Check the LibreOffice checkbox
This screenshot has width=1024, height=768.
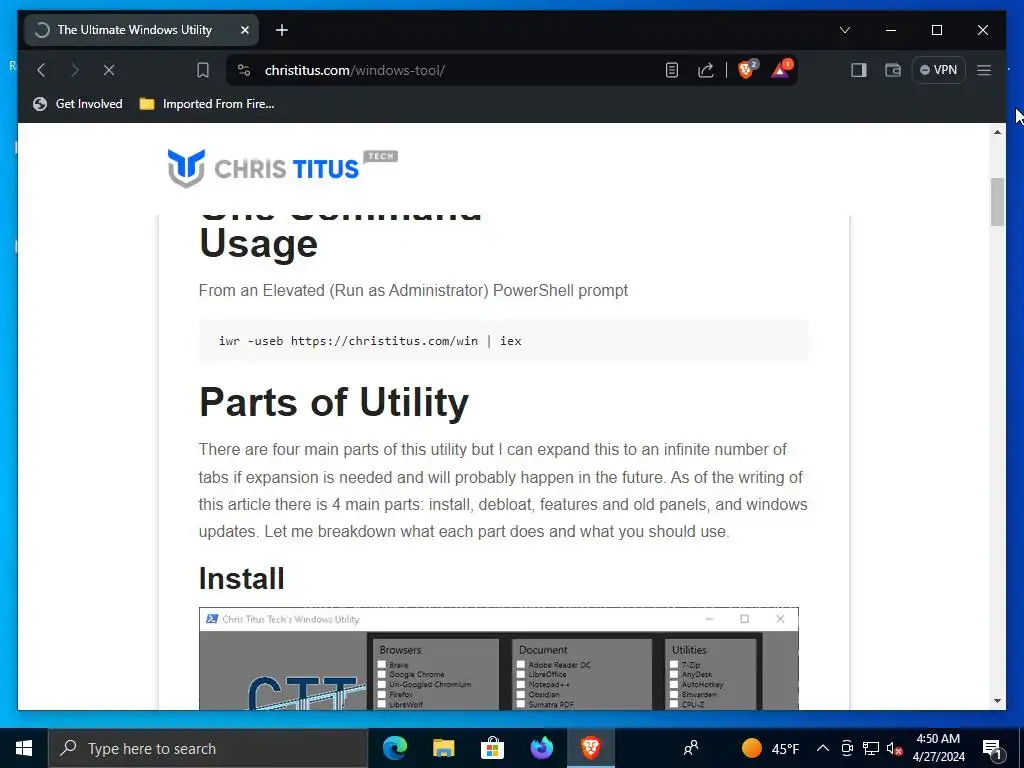pyautogui.click(x=520, y=675)
